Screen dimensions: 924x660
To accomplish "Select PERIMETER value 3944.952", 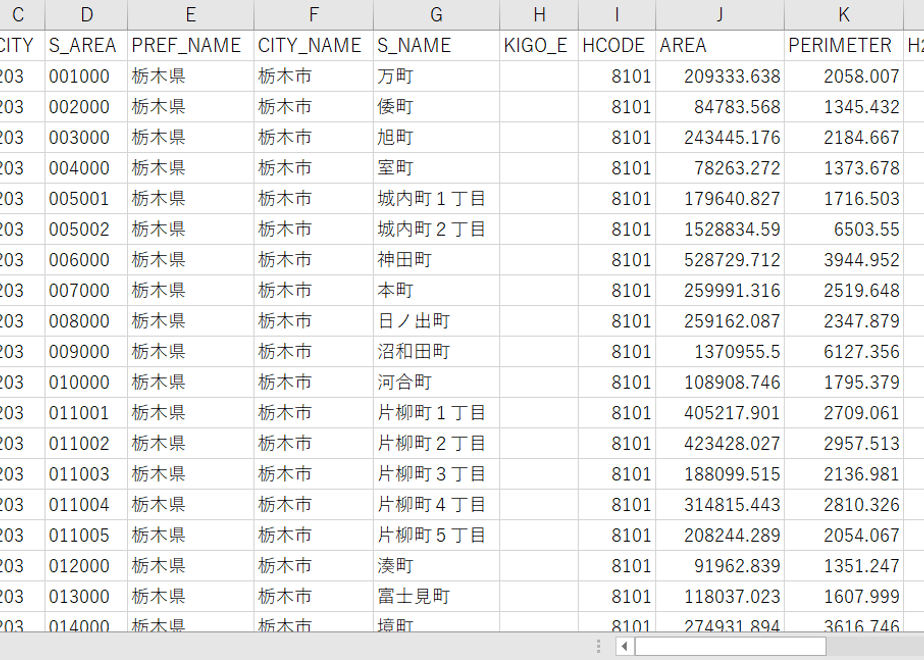I will pos(844,260).
